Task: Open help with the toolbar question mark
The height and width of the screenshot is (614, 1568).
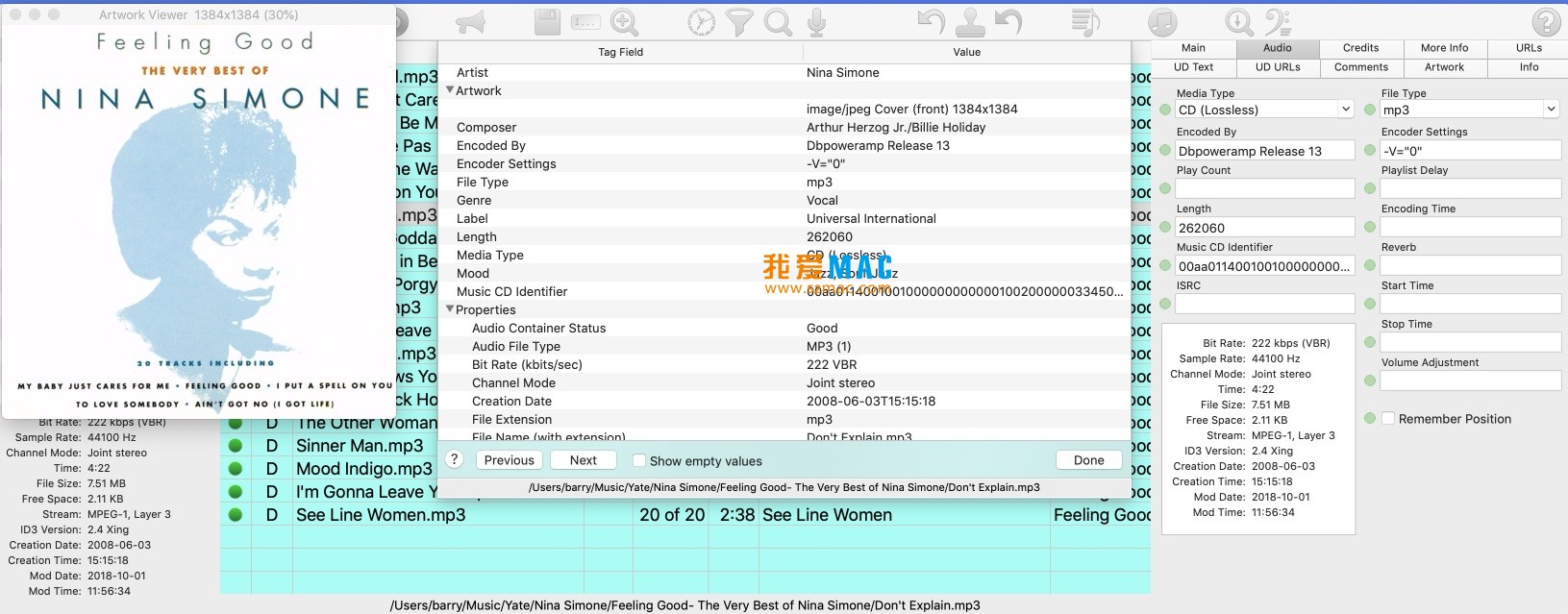Action: (1547, 21)
